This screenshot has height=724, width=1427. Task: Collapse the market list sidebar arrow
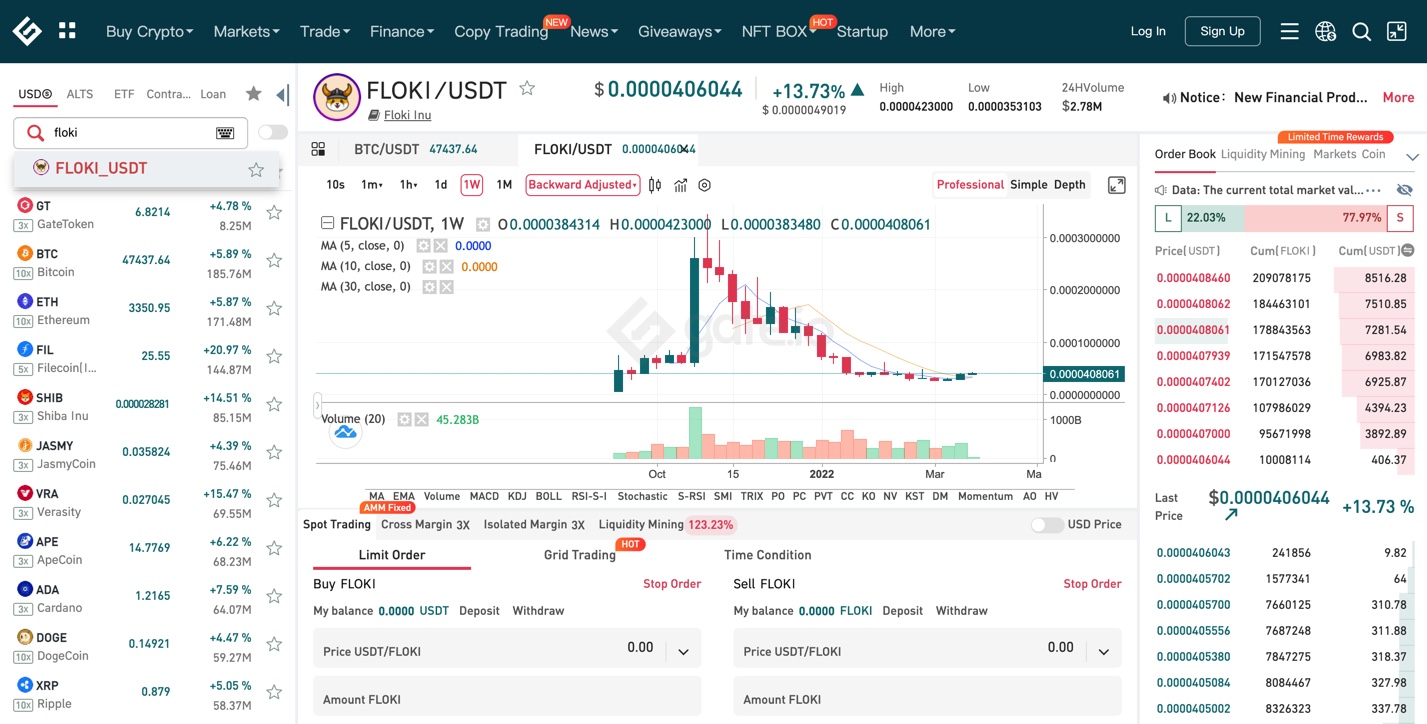[x=282, y=95]
